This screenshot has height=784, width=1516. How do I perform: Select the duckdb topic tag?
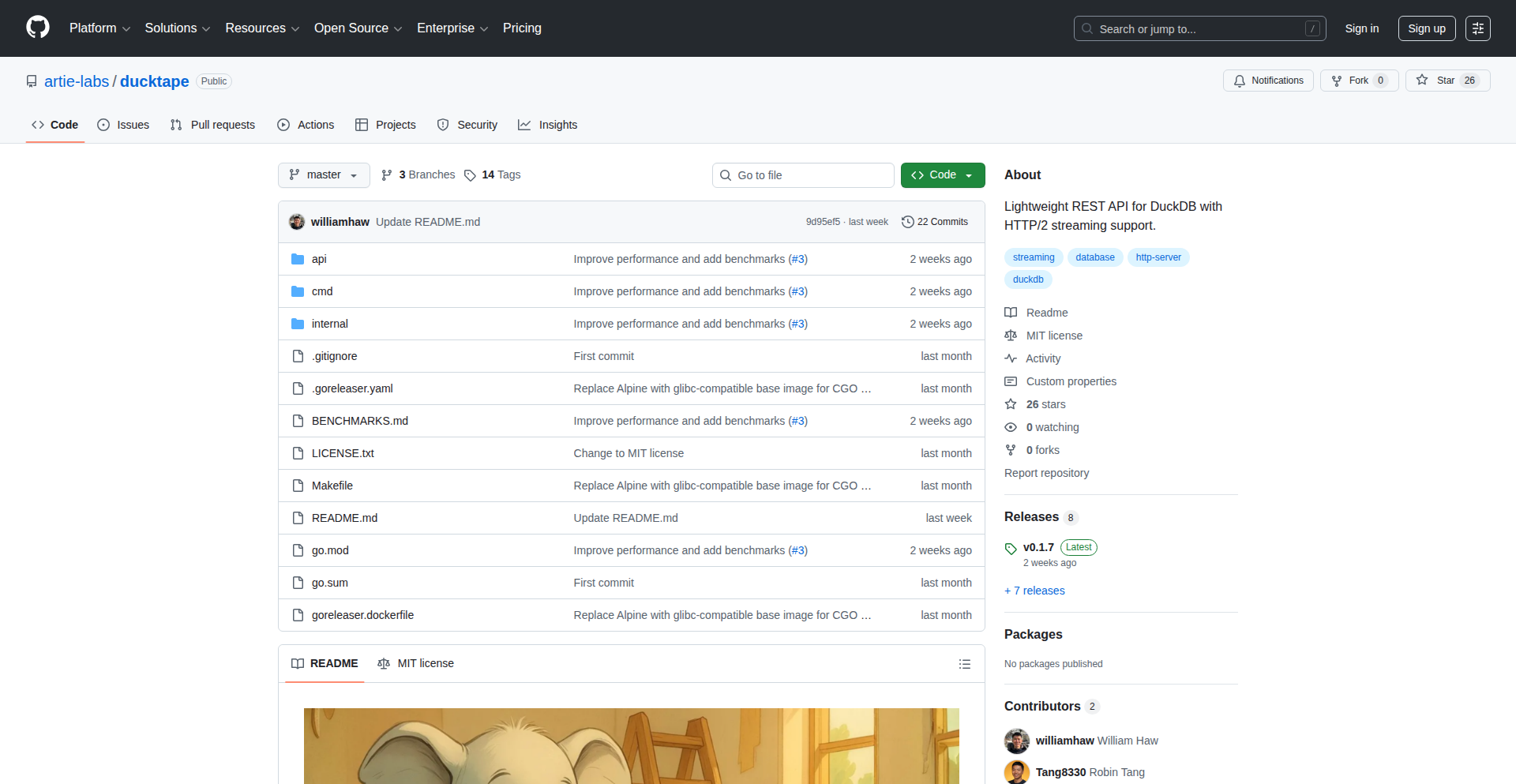click(x=1028, y=279)
